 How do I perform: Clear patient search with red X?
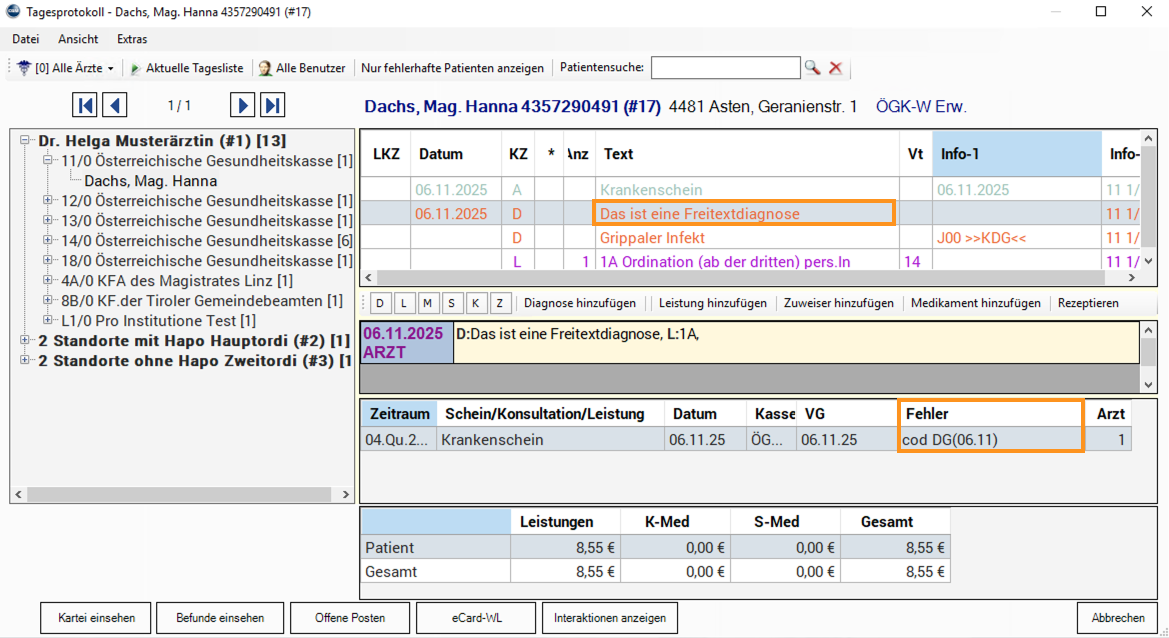click(836, 68)
